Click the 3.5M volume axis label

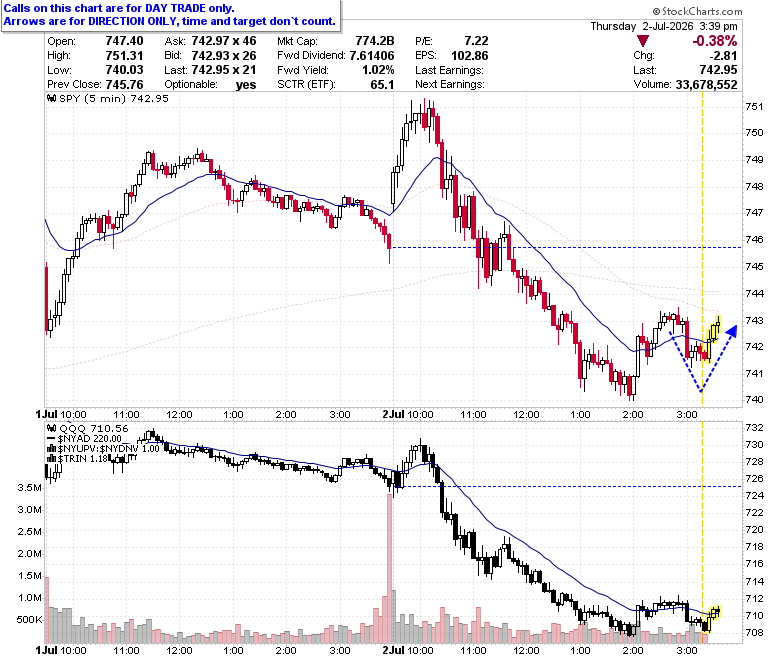(x=29, y=488)
